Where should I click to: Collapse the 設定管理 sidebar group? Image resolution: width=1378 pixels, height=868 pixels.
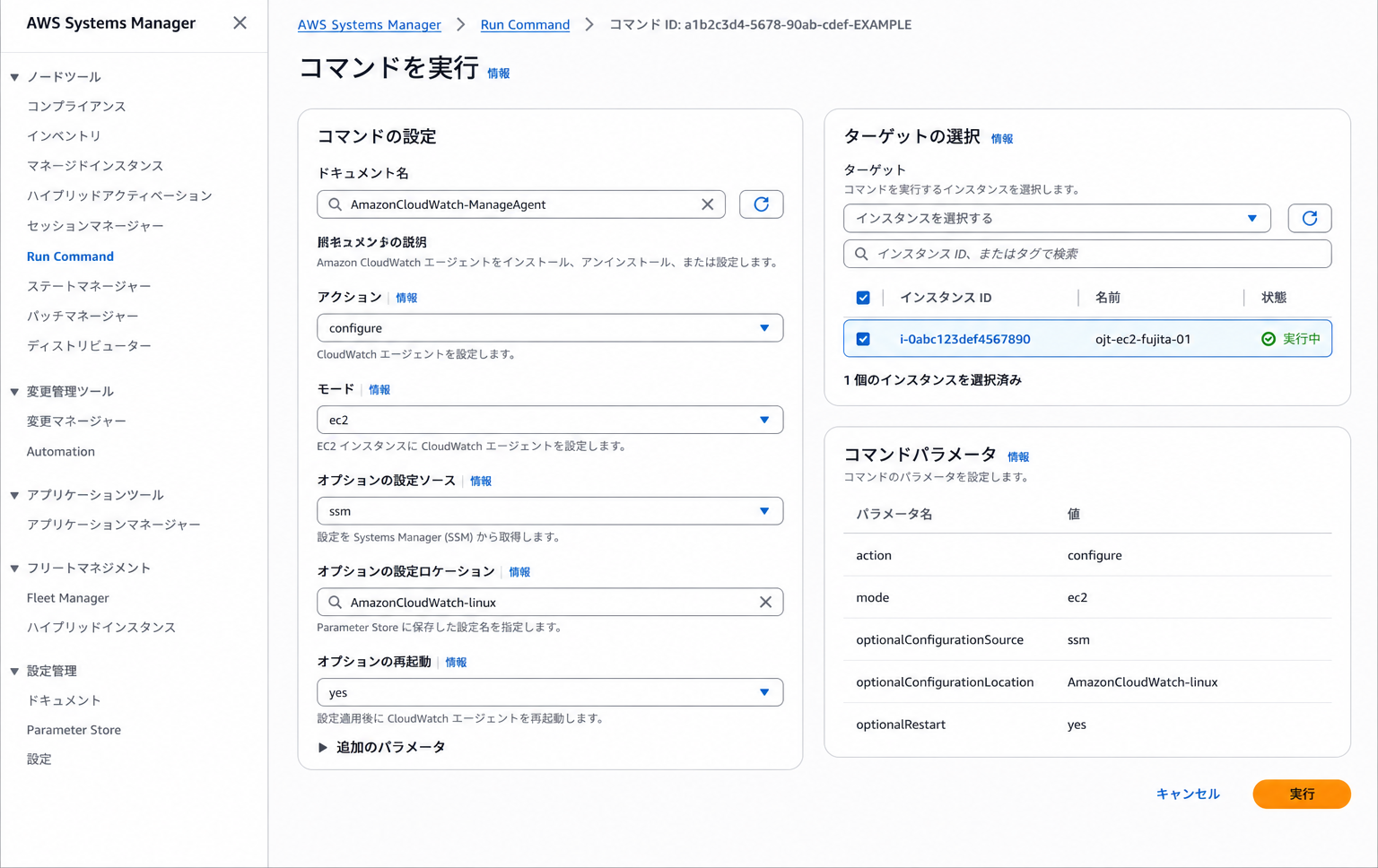click(14, 671)
